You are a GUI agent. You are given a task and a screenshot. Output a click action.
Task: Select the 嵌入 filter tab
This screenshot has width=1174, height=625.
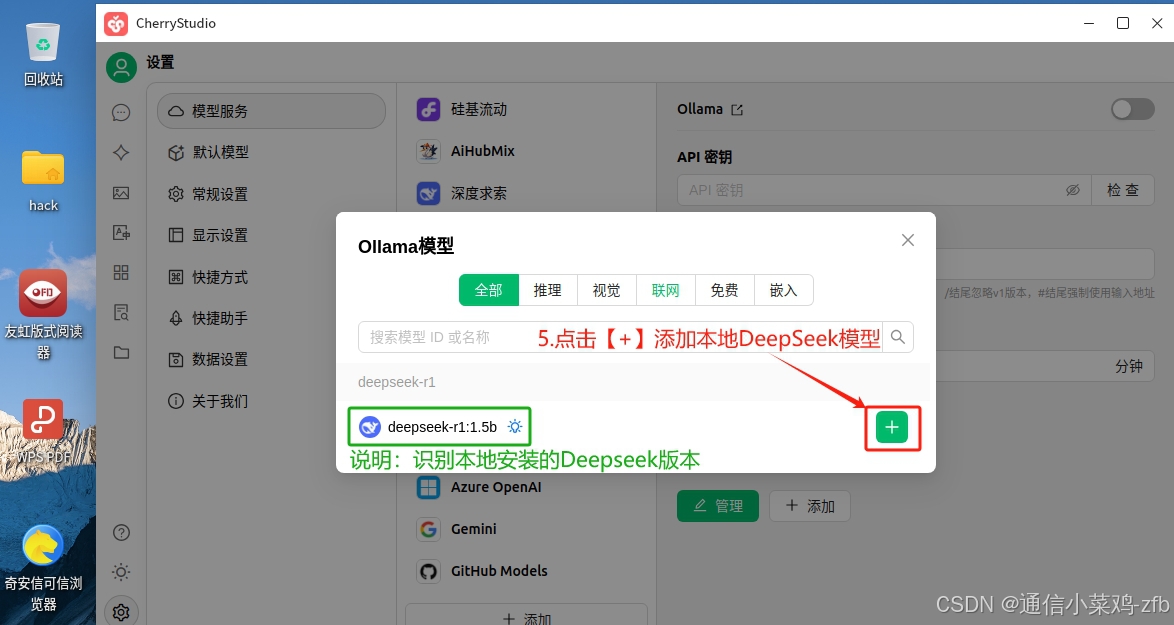click(x=784, y=290)
